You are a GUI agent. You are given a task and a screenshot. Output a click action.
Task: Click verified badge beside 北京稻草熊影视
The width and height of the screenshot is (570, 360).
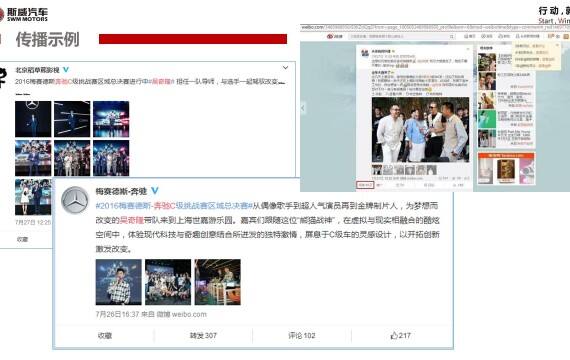pos(66,69)
